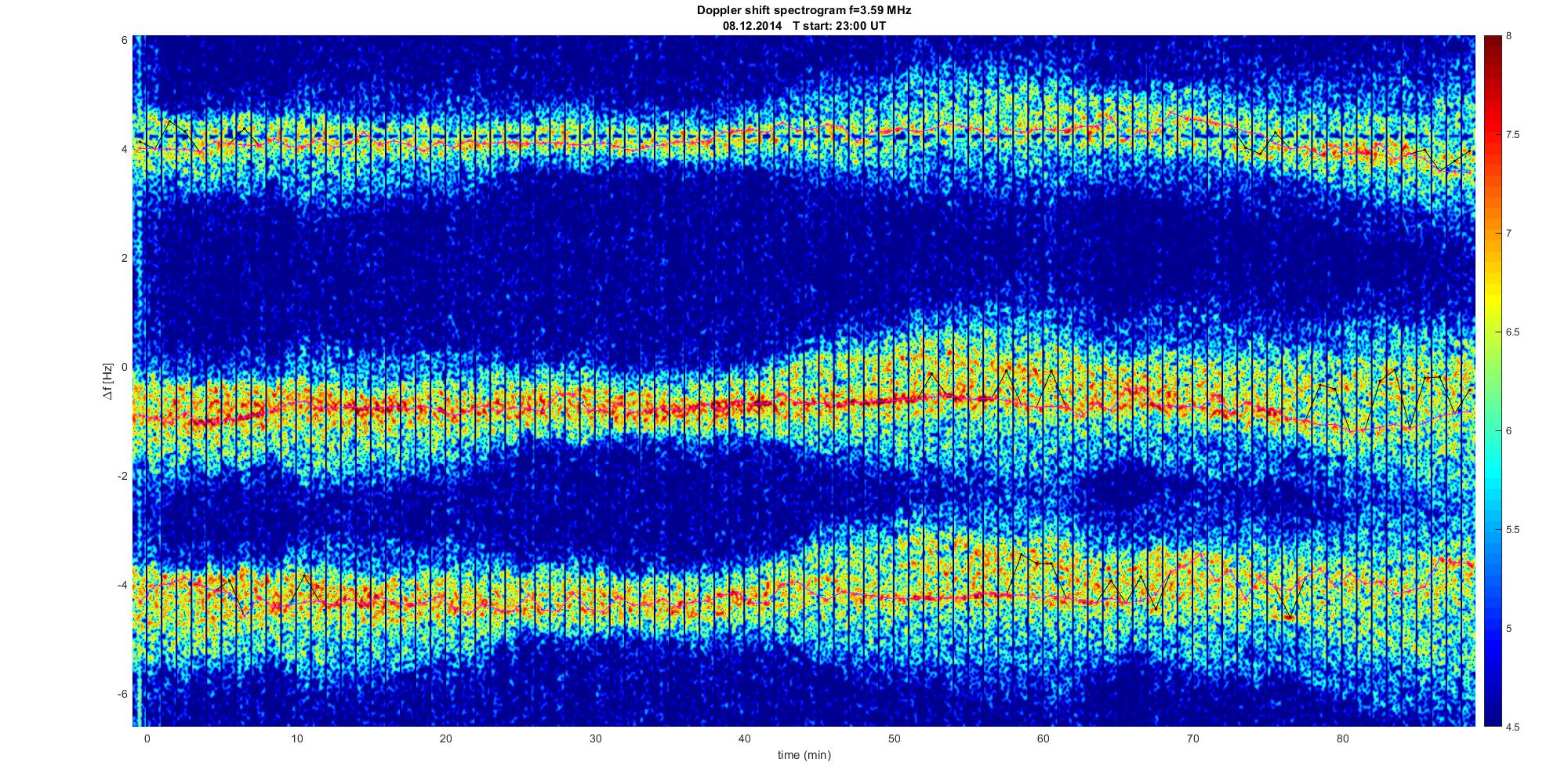Click y-axis tick label -6
This screenshot has width=1568, height=780.
point(123,694)
